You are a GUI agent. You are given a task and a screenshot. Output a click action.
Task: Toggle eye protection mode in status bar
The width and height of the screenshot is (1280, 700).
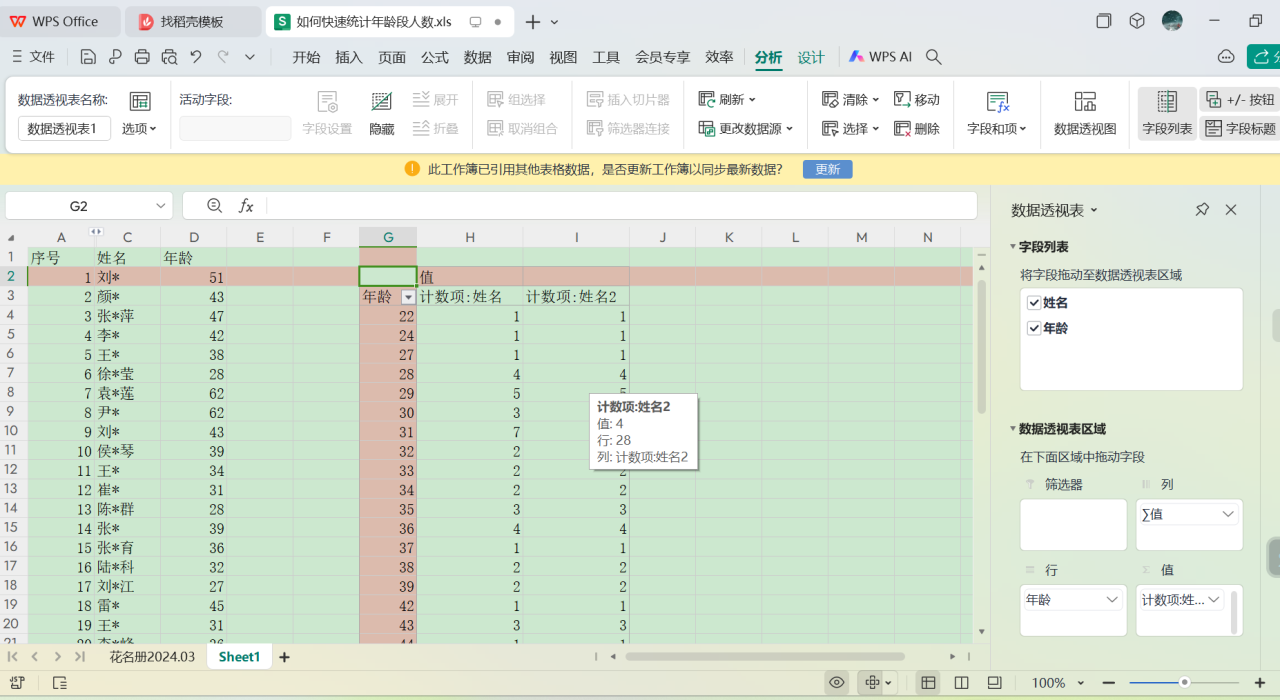pos(837,683)
